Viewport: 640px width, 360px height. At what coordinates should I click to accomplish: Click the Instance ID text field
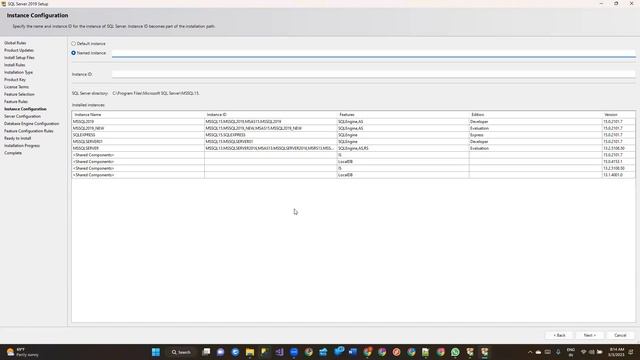pos(373,74)
